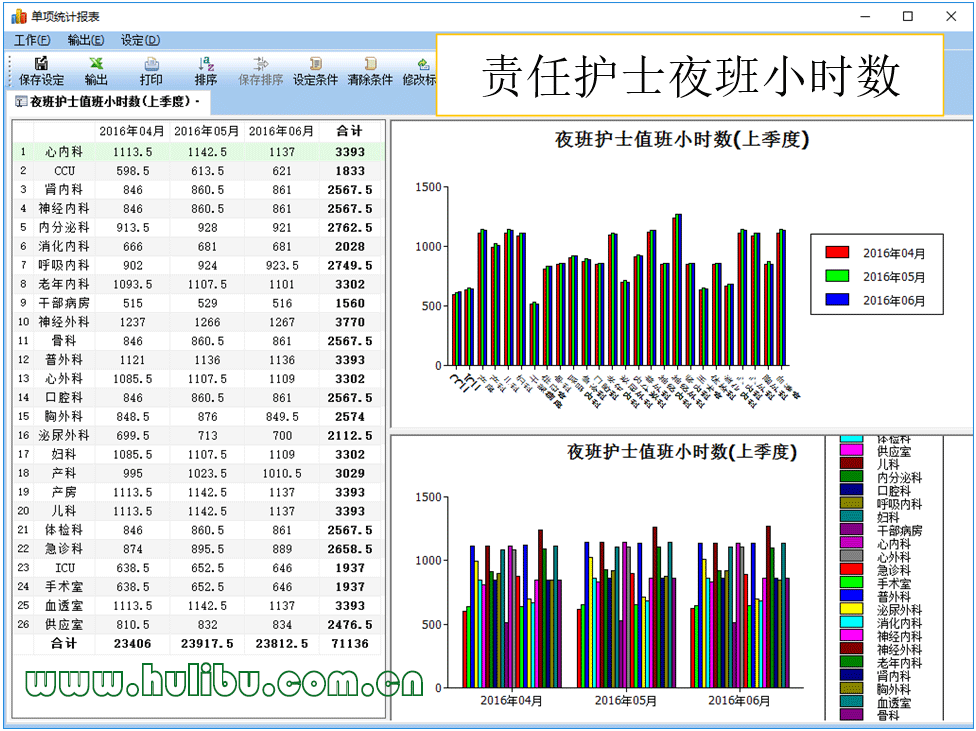Maximize the 单项统计报表 window
This screenshot has width=976, height=731.
coord(908,16)
